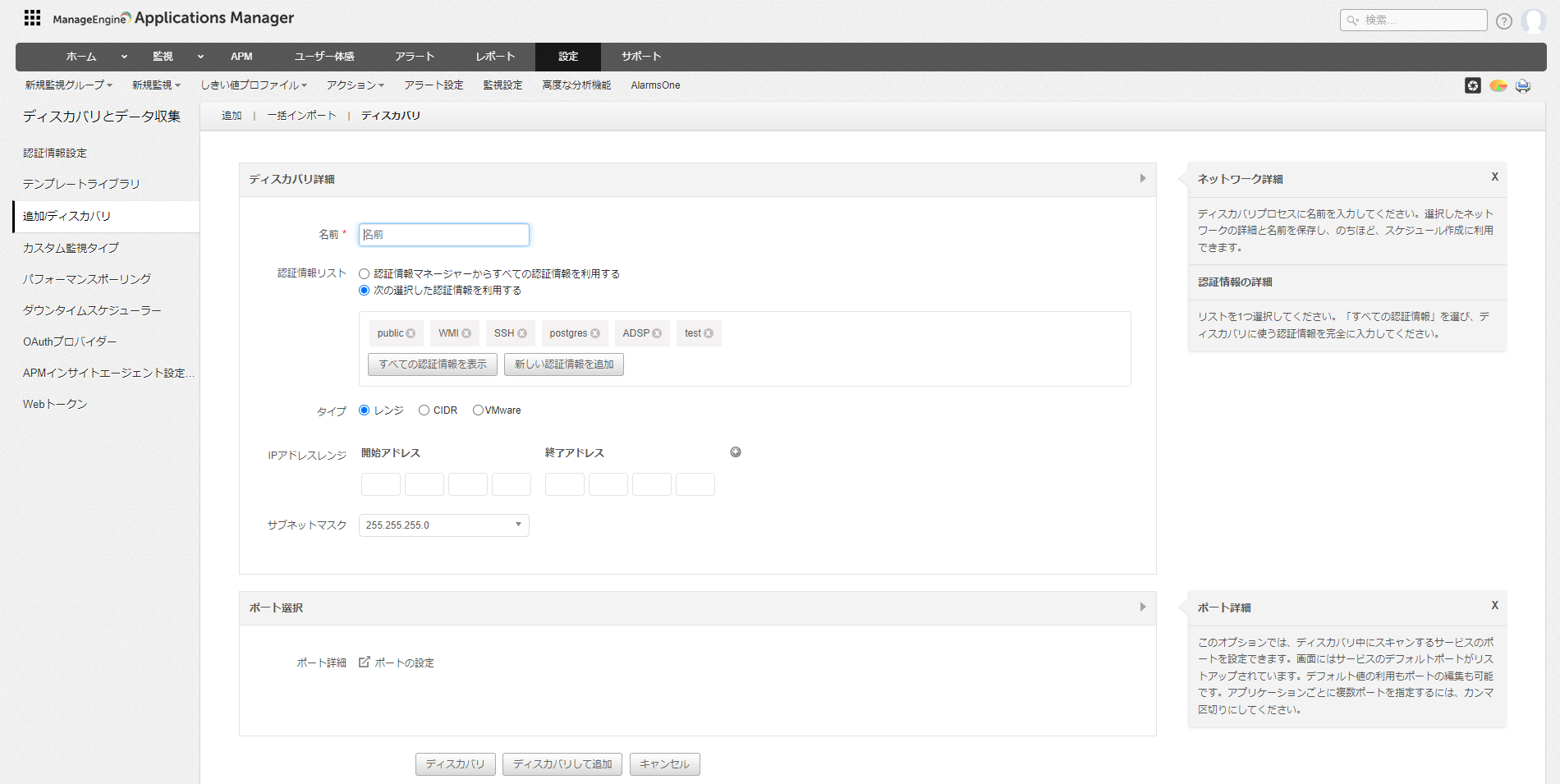The height and width of the screenshot is (784, 1560).
Task: Go to the ホーム tab
Action: 81,57
